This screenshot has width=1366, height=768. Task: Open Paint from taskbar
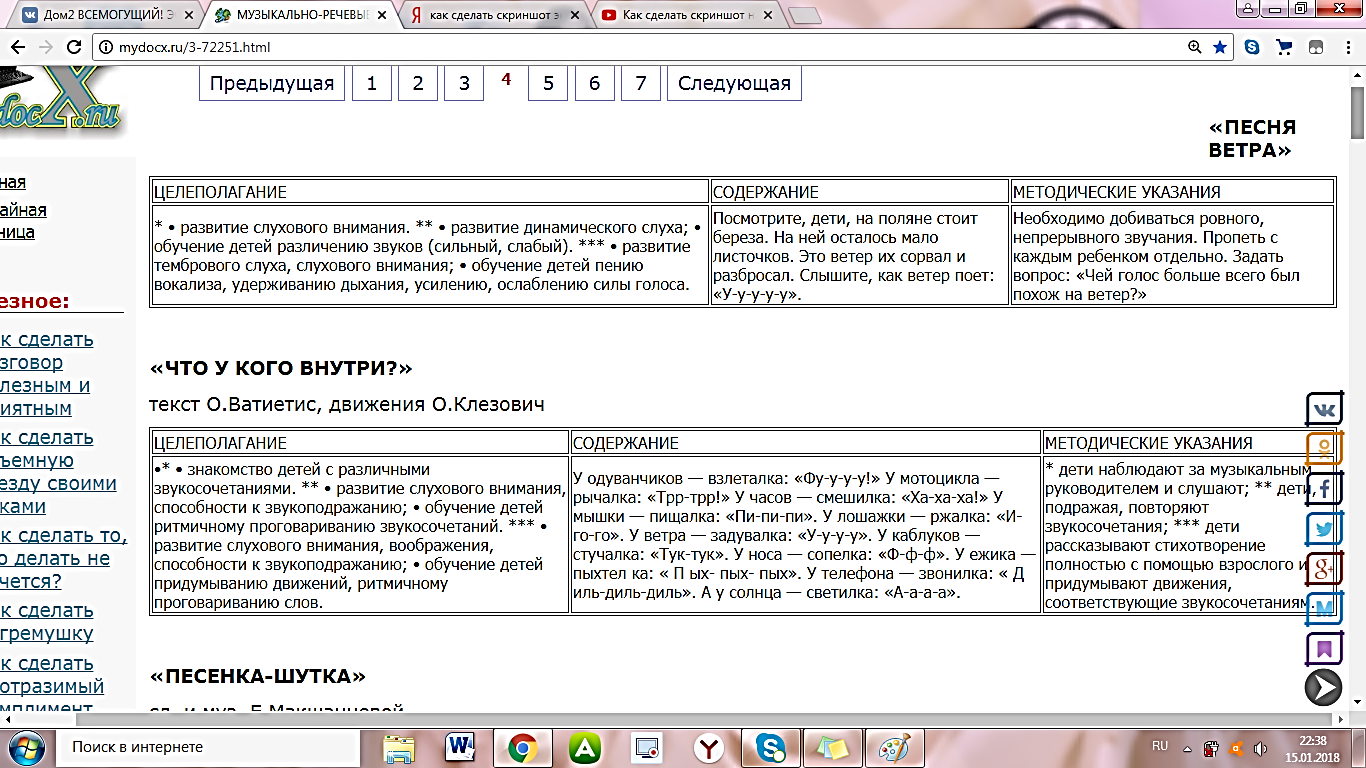click(894, 747)
